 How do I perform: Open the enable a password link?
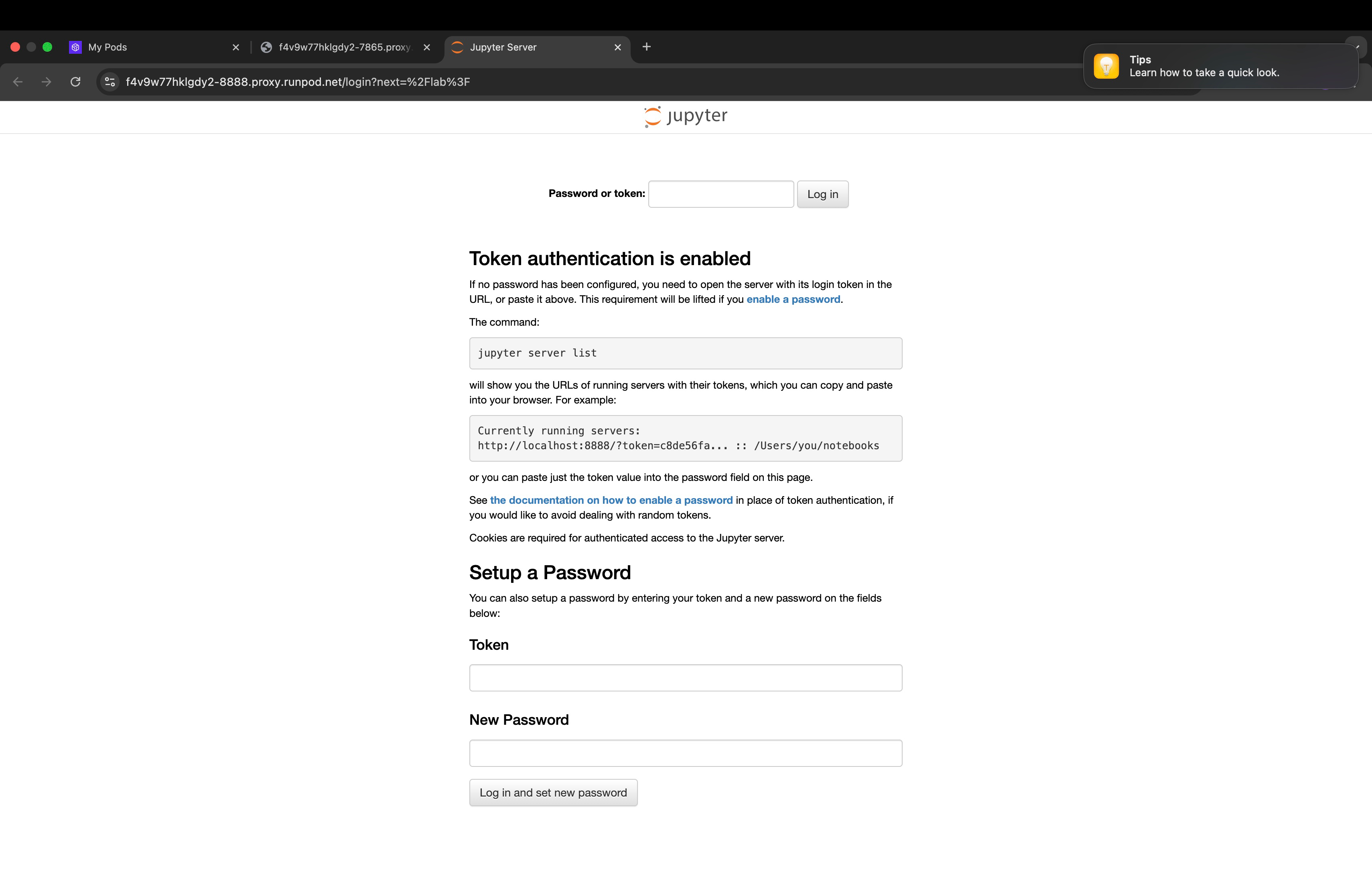click(x=793, y=299)
